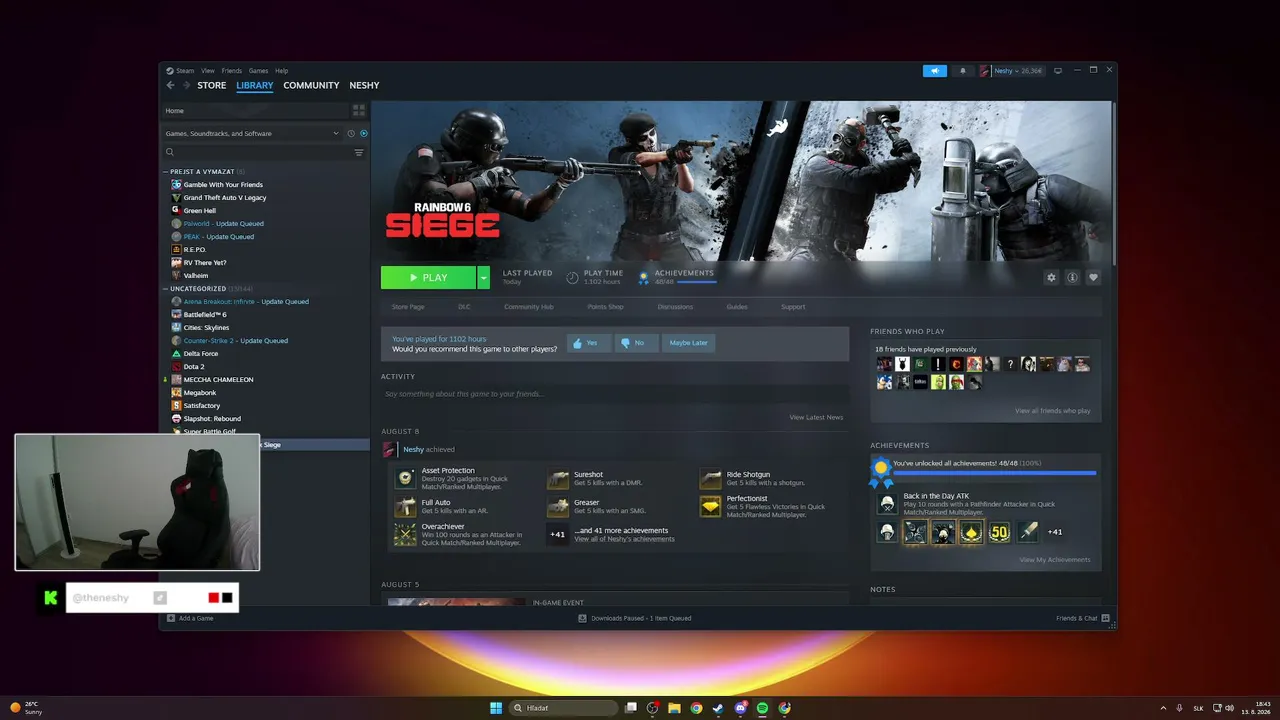This screenshot has width=1280, height=720.
Task: Collapse the UNCATEGORIZED category
Action: coord(166,289)
